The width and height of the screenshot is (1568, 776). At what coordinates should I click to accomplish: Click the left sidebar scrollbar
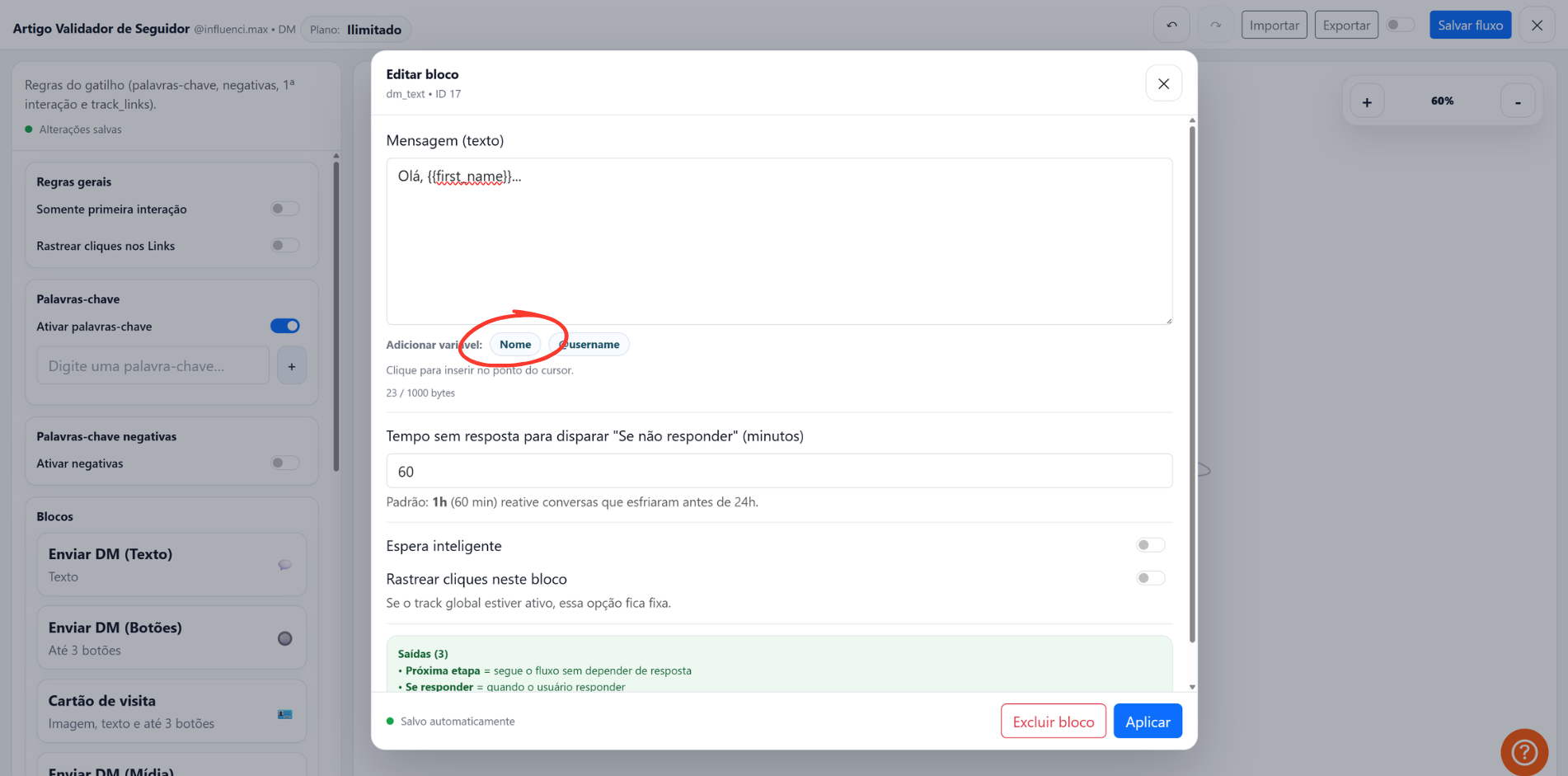[x=336, y=316]
